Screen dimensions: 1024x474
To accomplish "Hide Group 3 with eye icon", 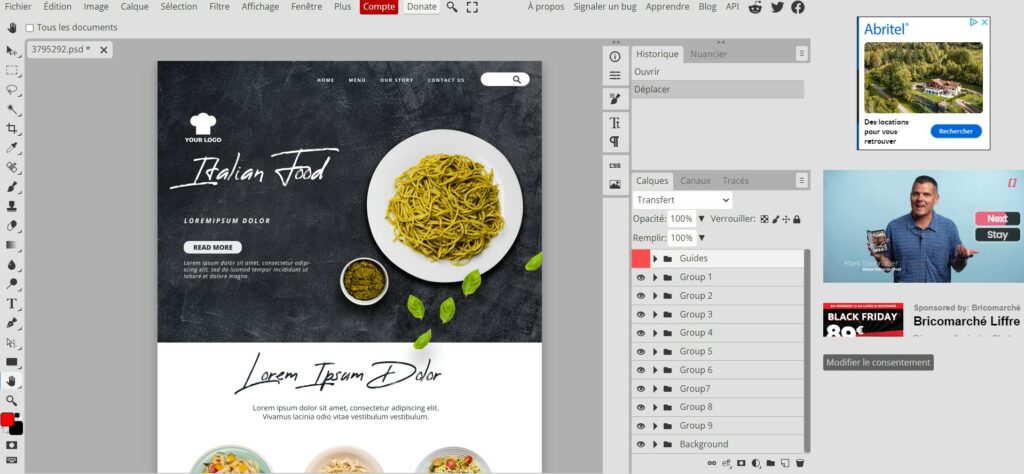I will point(641,314).
